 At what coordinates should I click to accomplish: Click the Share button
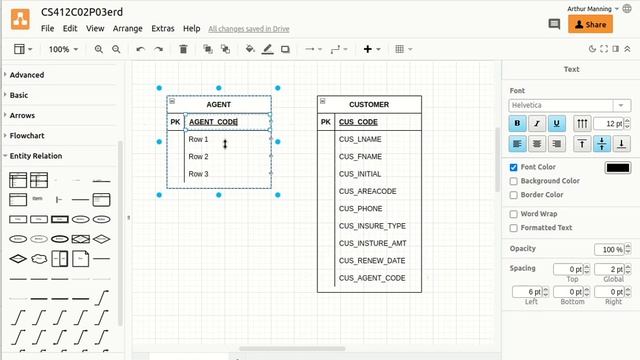[590, 24]
